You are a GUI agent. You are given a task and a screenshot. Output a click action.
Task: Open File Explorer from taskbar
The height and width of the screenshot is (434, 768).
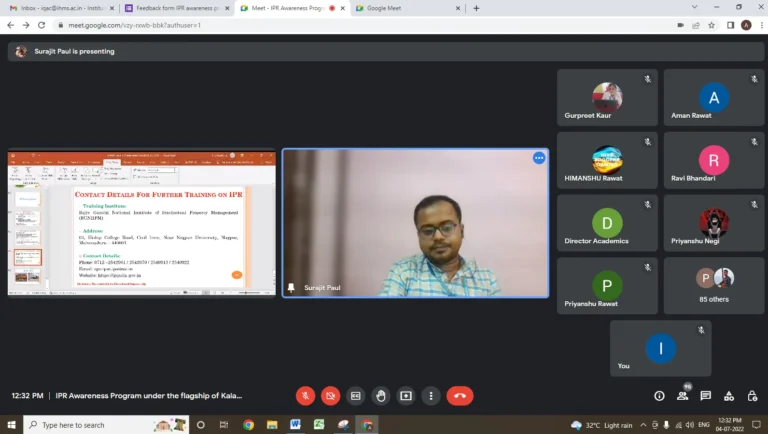272,425
